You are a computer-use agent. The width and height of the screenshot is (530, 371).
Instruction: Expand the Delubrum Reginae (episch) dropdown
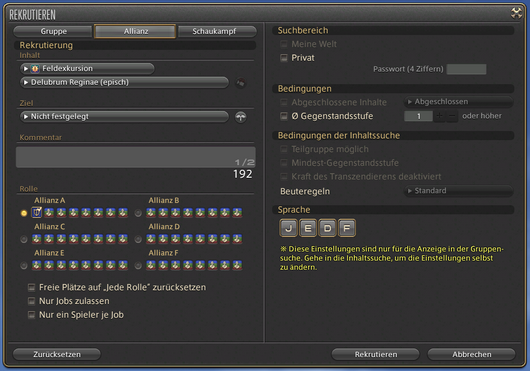tap(124, 82)
